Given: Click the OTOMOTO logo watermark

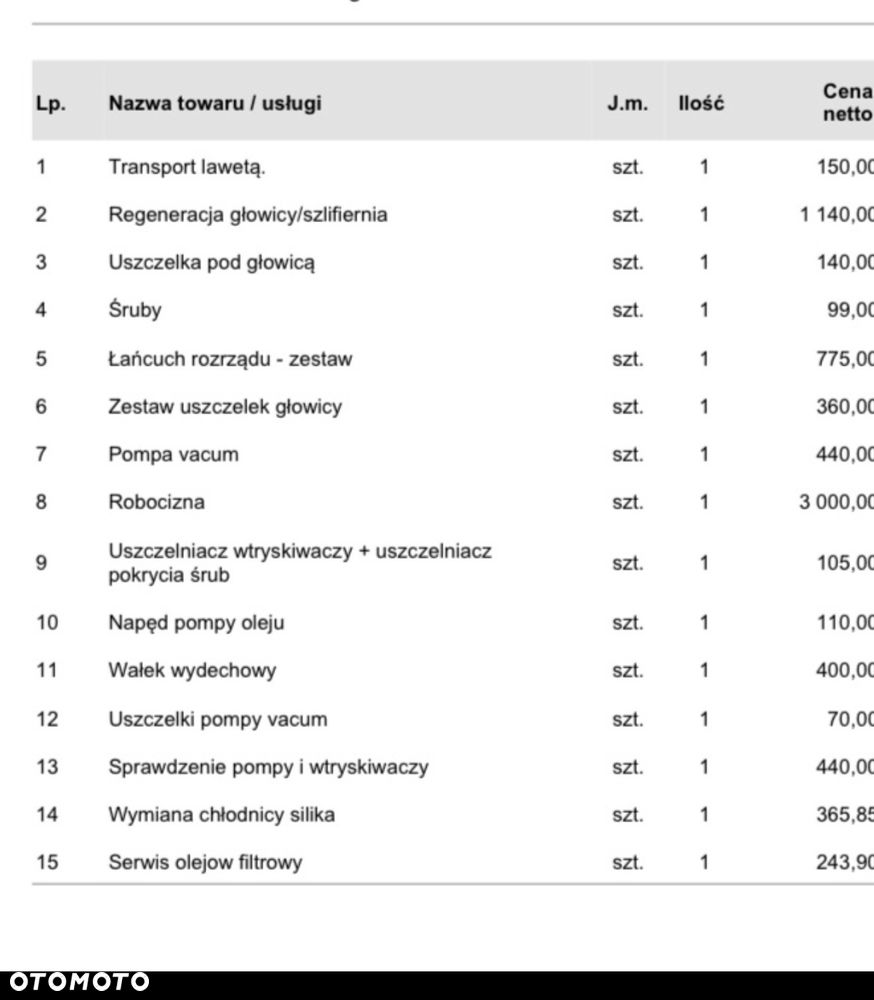Looking at the screenshot, I should (75, 982).
